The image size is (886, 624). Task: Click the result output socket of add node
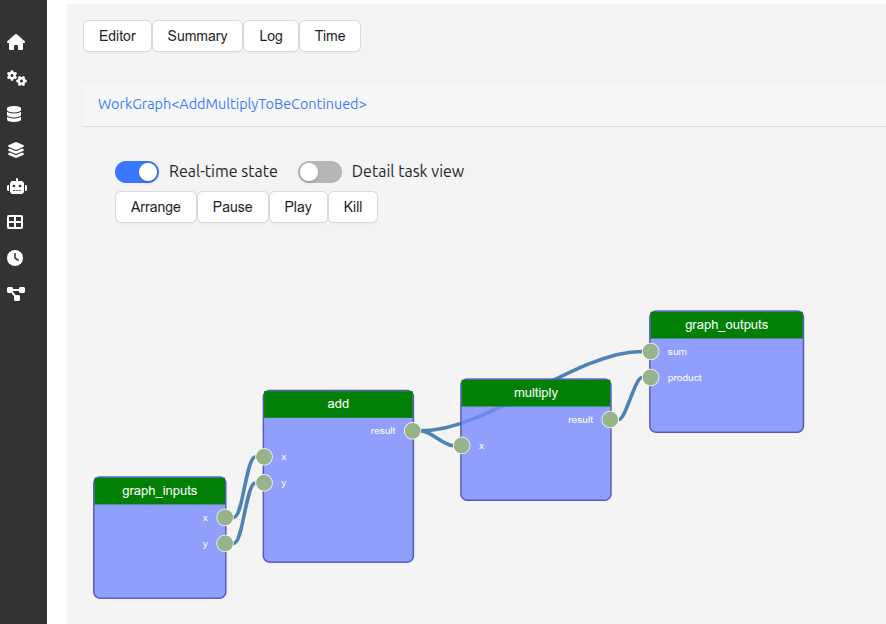pyautogui.click(x=412, y=431)
